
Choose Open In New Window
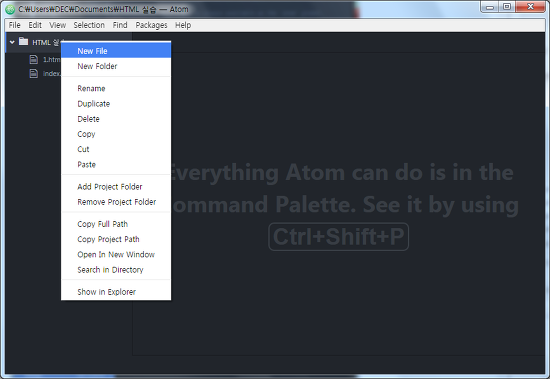(116, 254)
